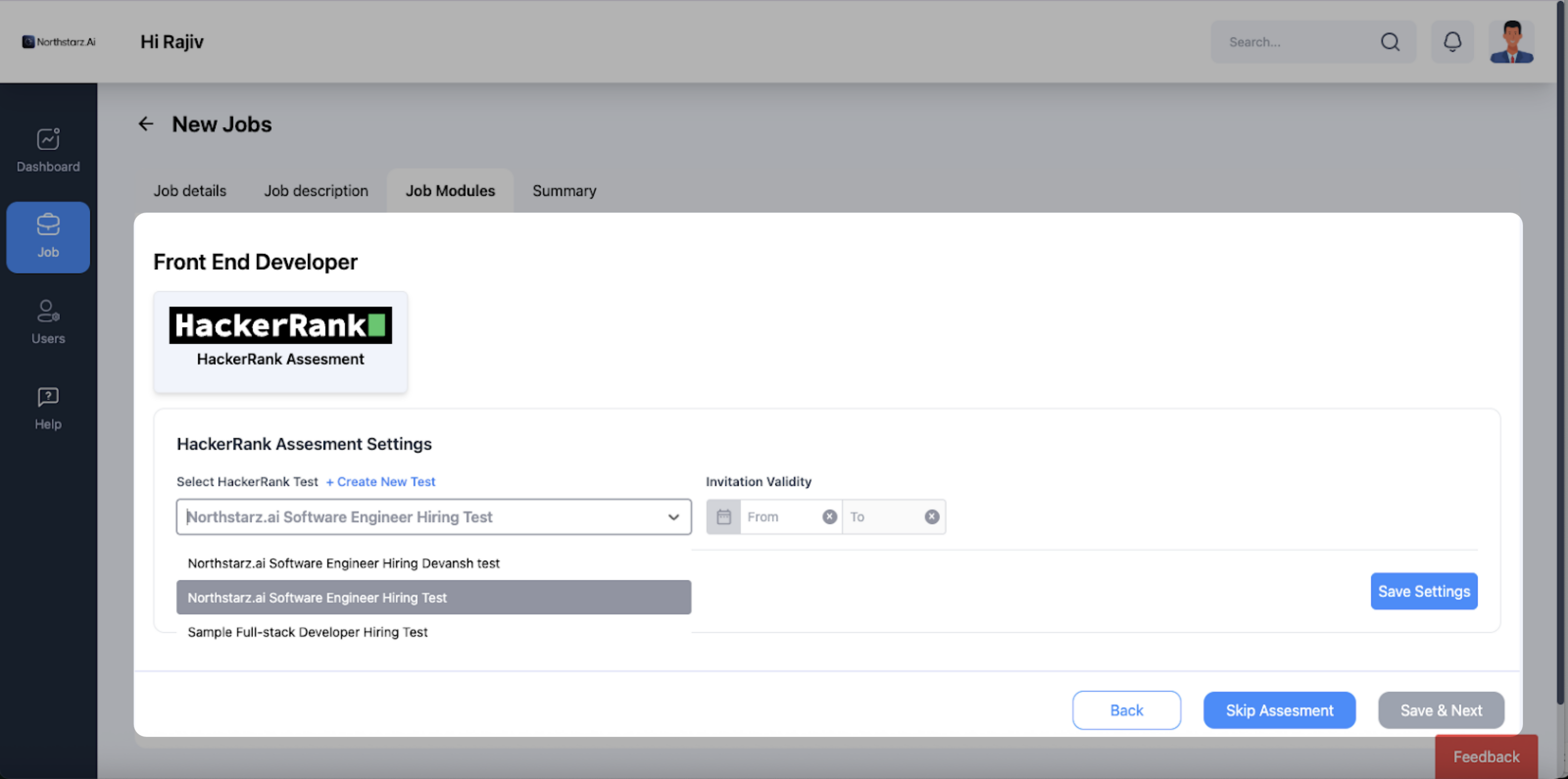Viewport: 1568px width, 779px height.
Task: Choose Sample Full-stack Developer Hiring Test option
Action: [307, 632]
